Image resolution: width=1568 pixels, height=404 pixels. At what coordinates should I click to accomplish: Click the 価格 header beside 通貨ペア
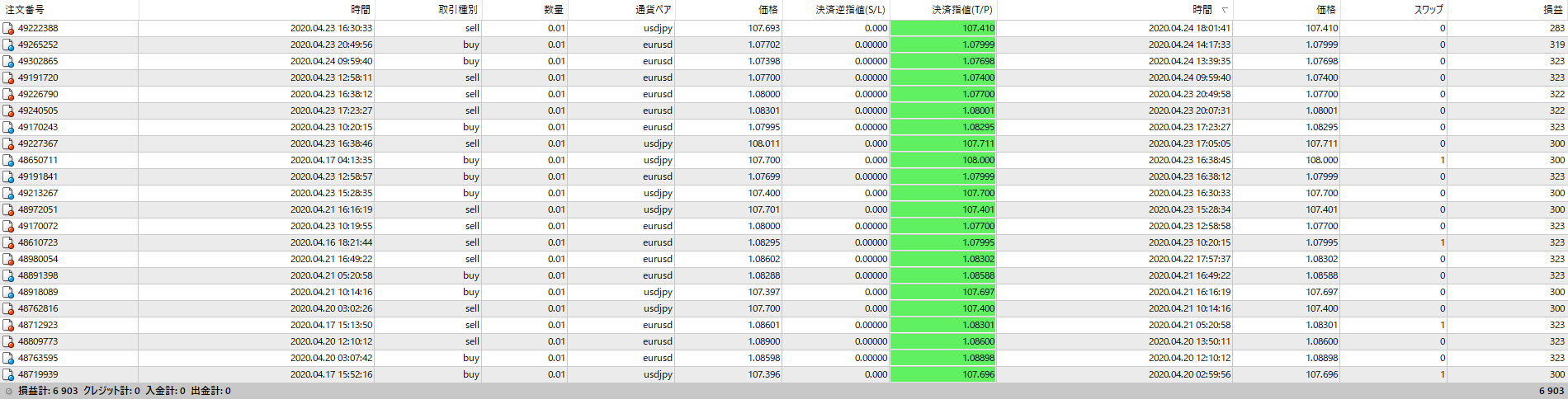729,10
